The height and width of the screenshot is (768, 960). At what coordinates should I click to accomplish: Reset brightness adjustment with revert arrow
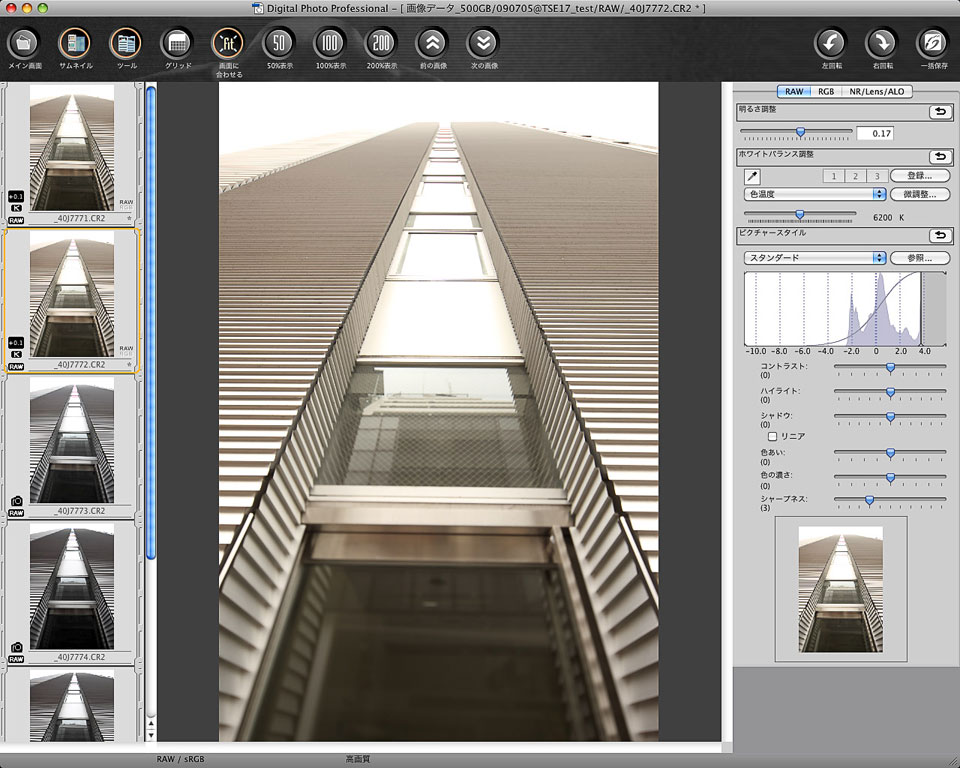tap(939, 112)
